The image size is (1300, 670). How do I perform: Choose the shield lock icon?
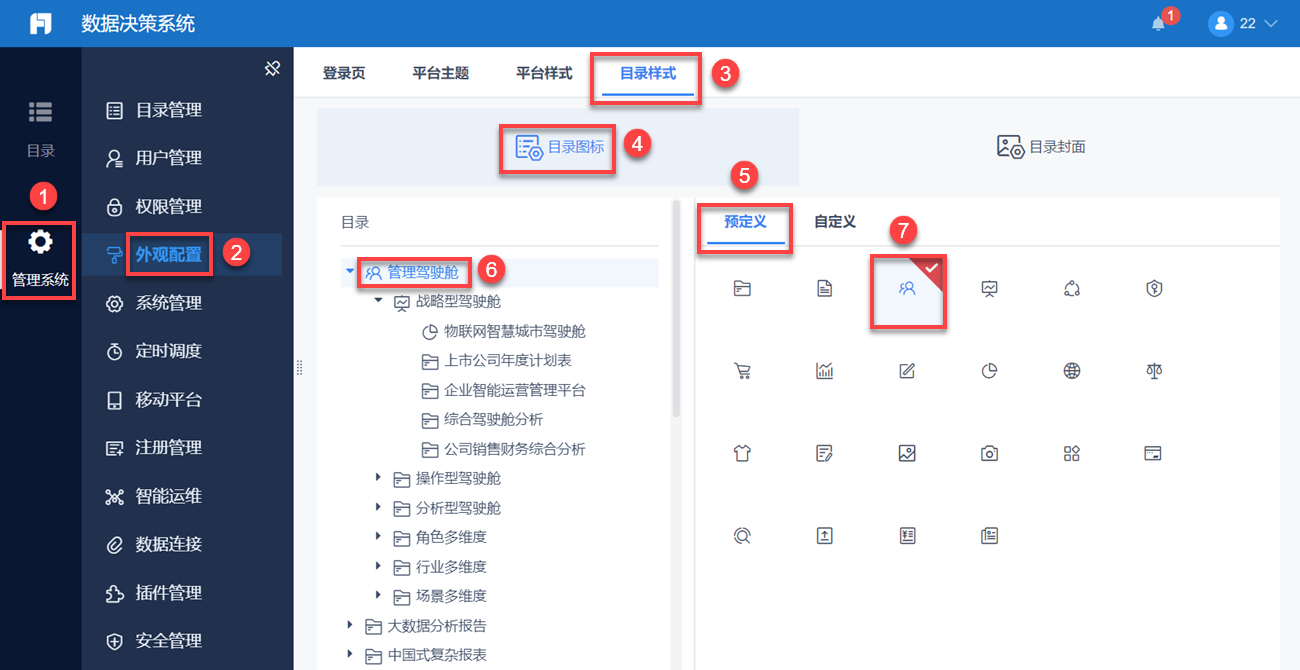point(1154,289)
